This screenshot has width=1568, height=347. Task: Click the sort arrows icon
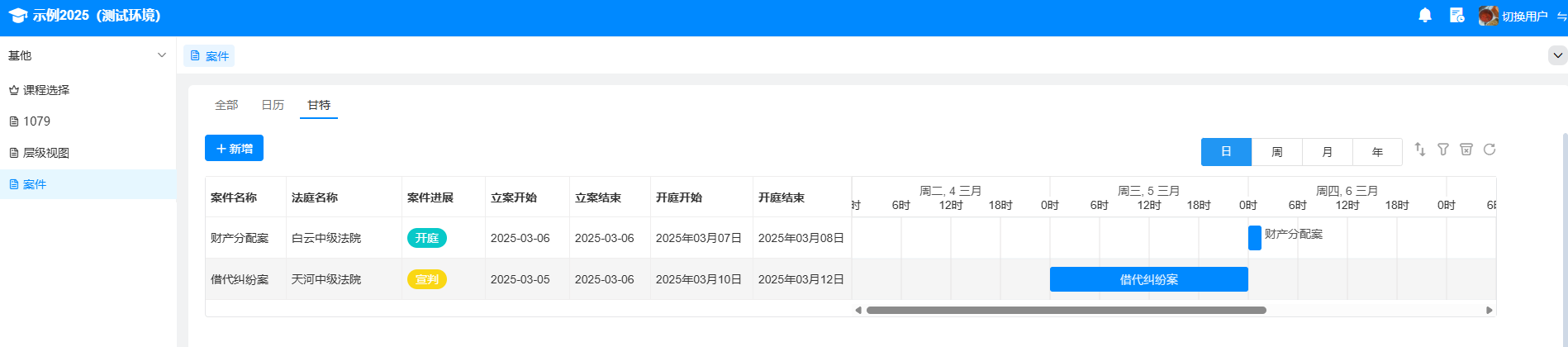tap(1420, 150)
